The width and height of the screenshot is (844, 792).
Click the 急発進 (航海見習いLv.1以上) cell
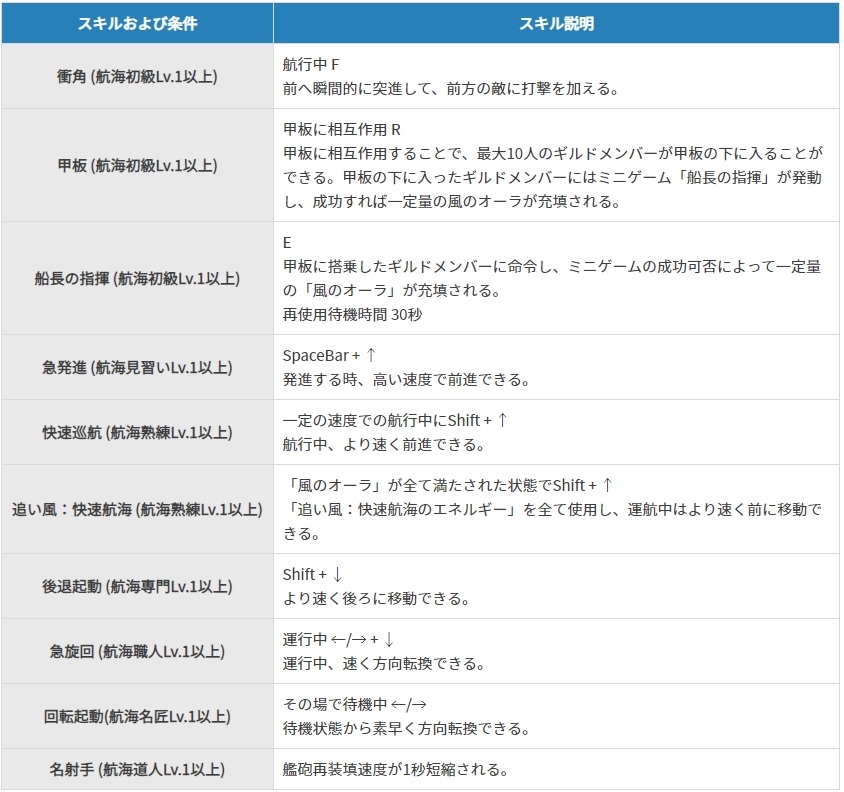(x=137, y=367)
